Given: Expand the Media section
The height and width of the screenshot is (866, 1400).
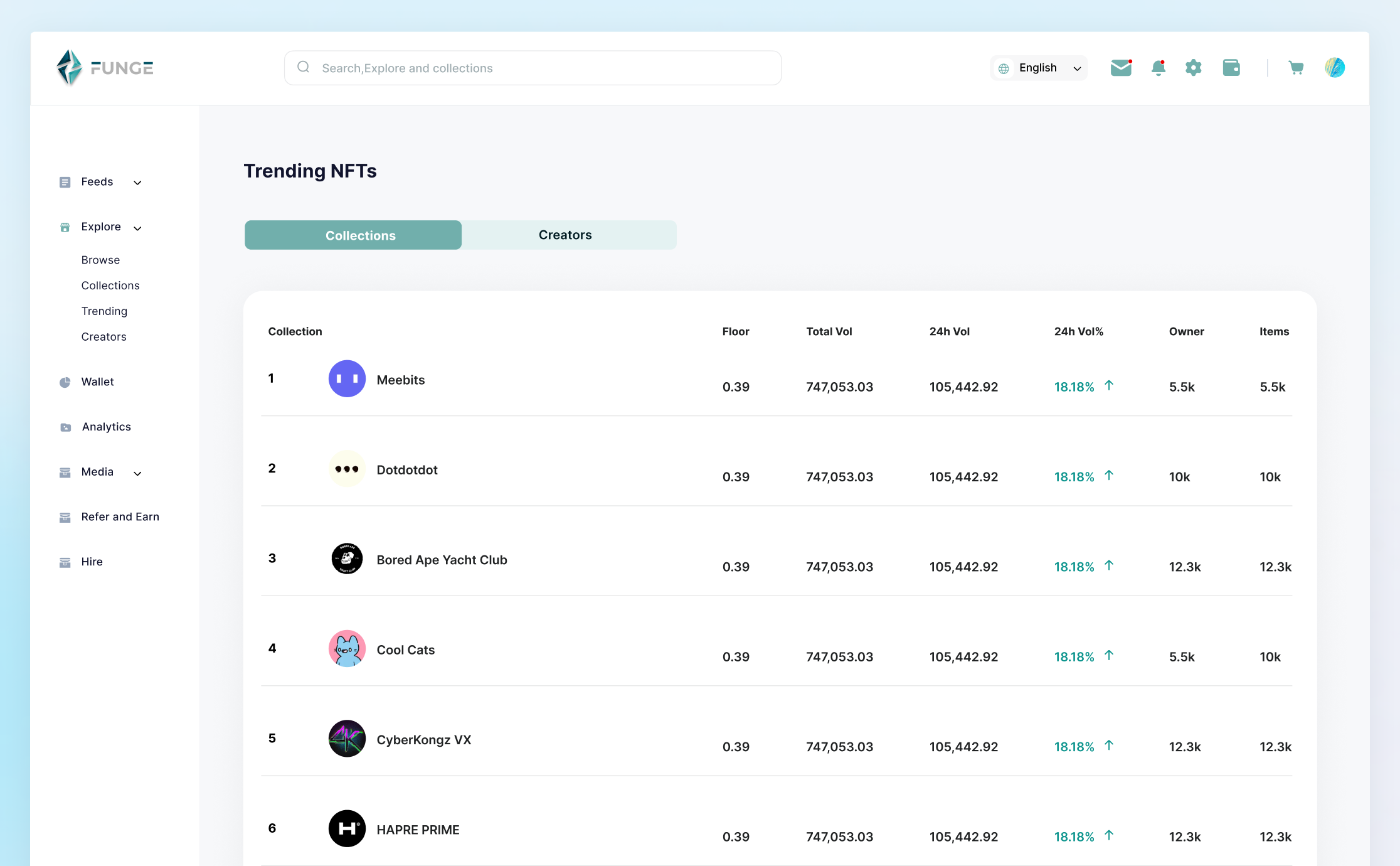Looking at the screenshot, I should coord(137,473).
